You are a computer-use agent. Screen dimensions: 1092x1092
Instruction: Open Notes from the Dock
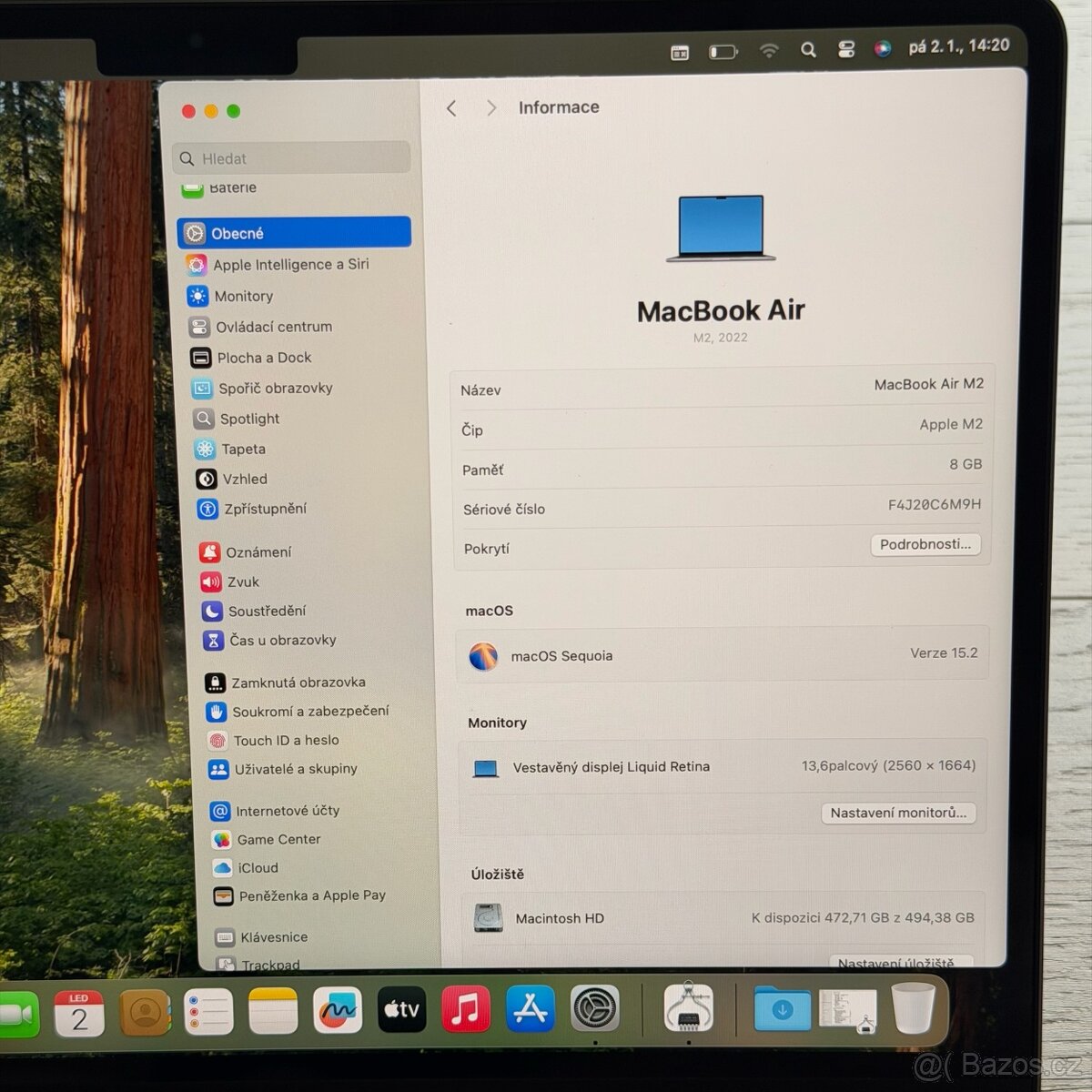pyautogui.click(x=273, y=1012)
